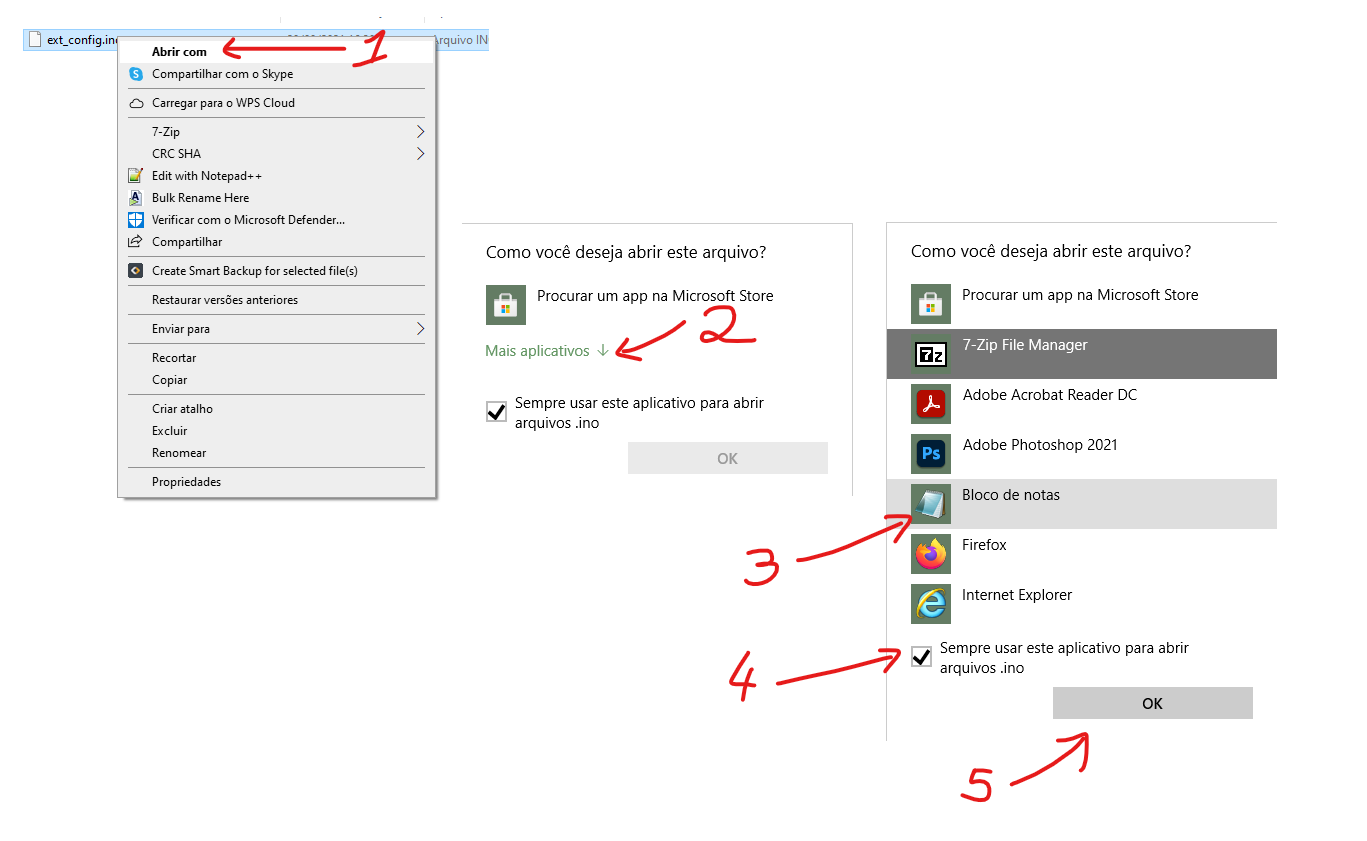
Task: Expand the Enviar para submenu arrow
Action: [421, 329]
